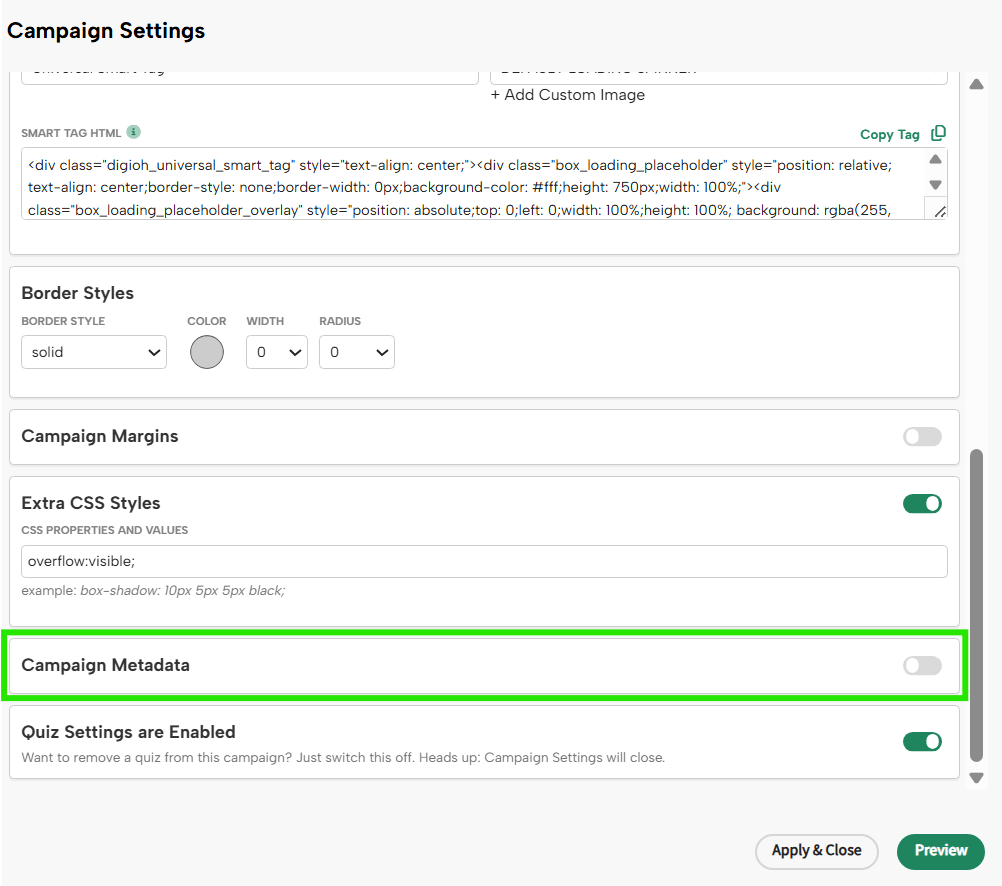1002x886 pixels.
Task: Click the Smart Tag HTML info icon
Action: pyautogui.click(x=134, y=132)
